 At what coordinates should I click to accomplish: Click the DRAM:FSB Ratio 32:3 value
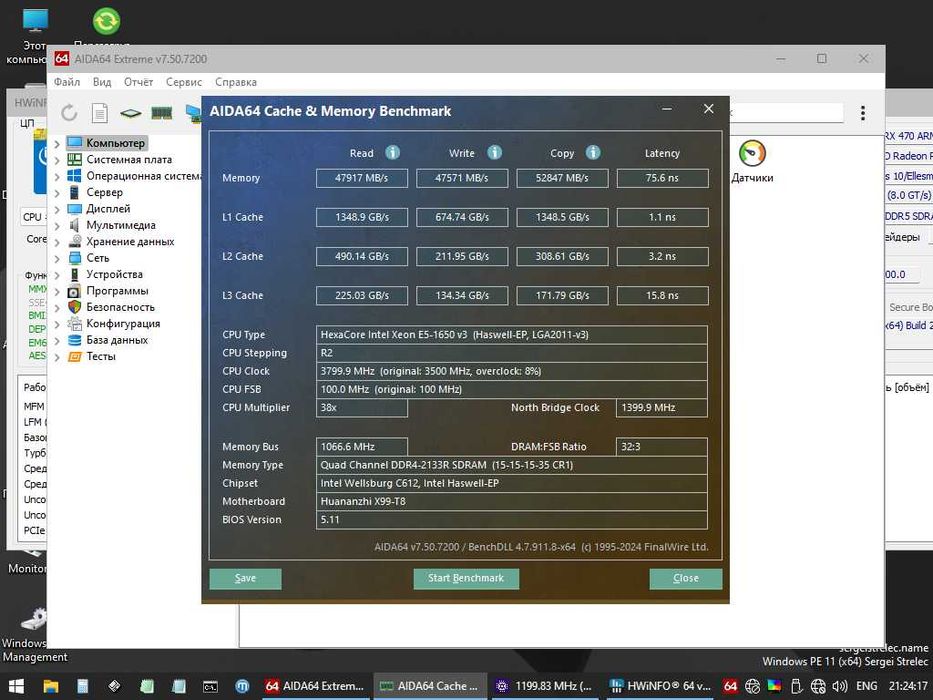click(x=662, y=446)
